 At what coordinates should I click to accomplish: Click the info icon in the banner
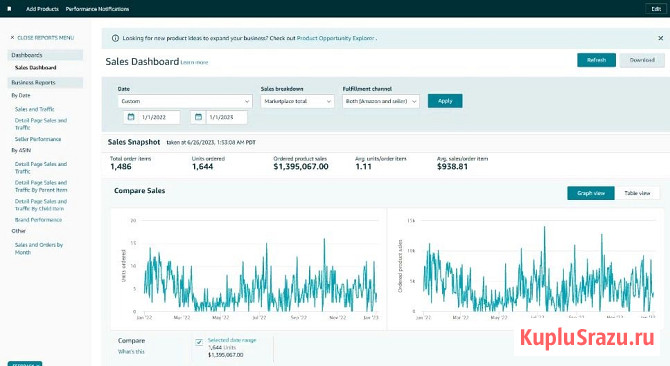coord(115,38)
